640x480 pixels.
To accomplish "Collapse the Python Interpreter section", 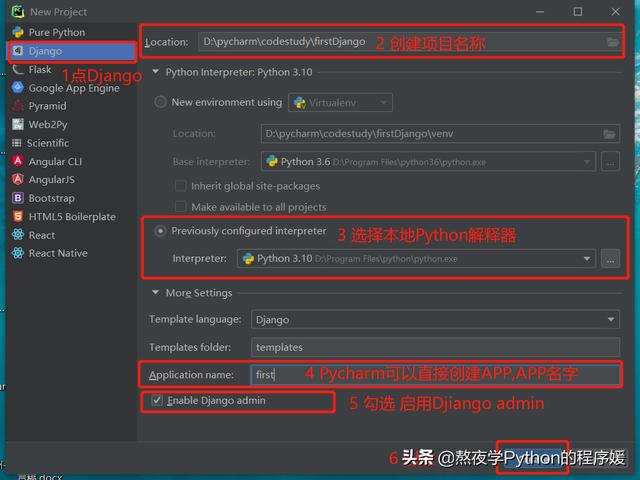I will tap(156, 72).
